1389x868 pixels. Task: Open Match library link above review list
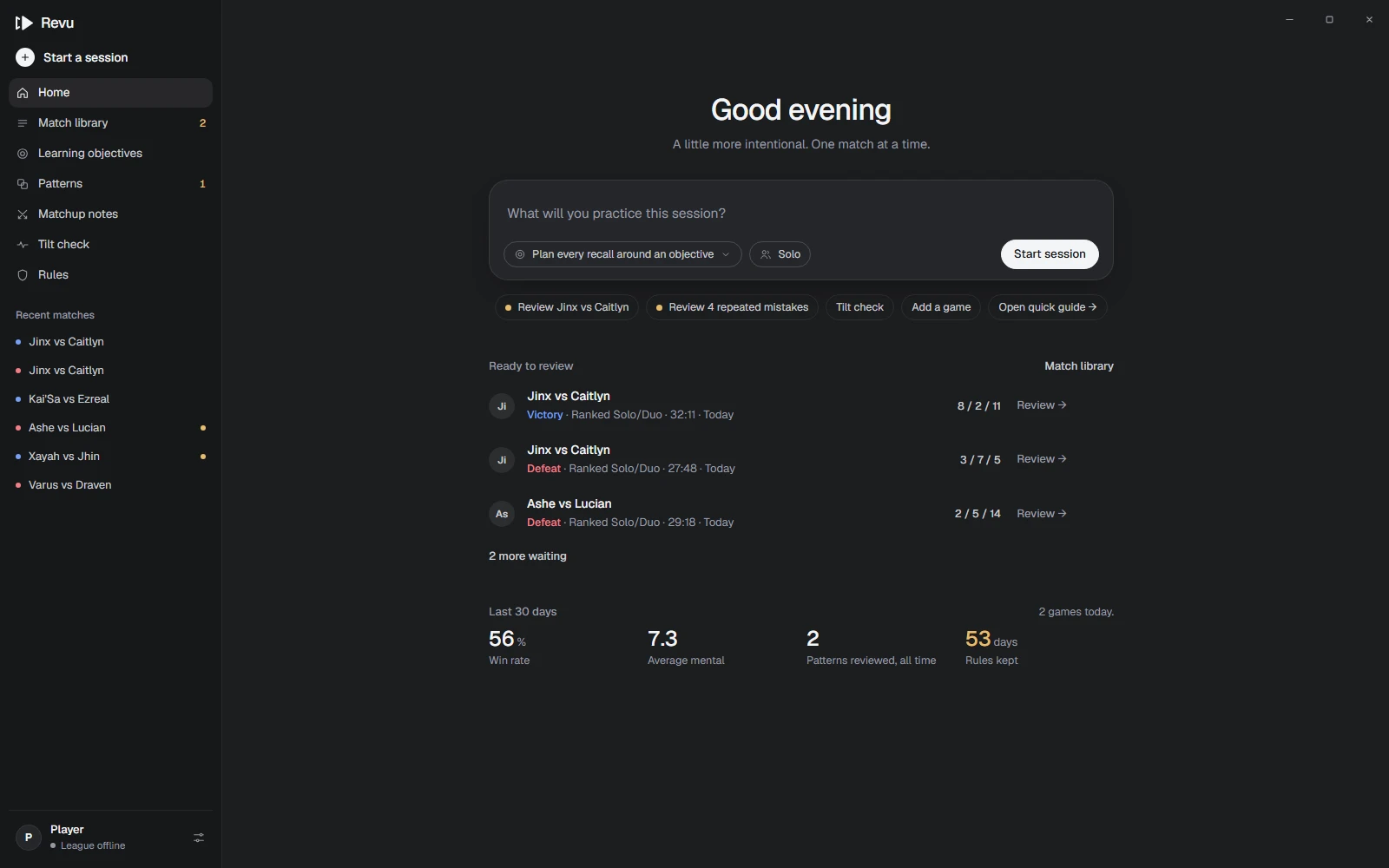tap(1079, 366)
